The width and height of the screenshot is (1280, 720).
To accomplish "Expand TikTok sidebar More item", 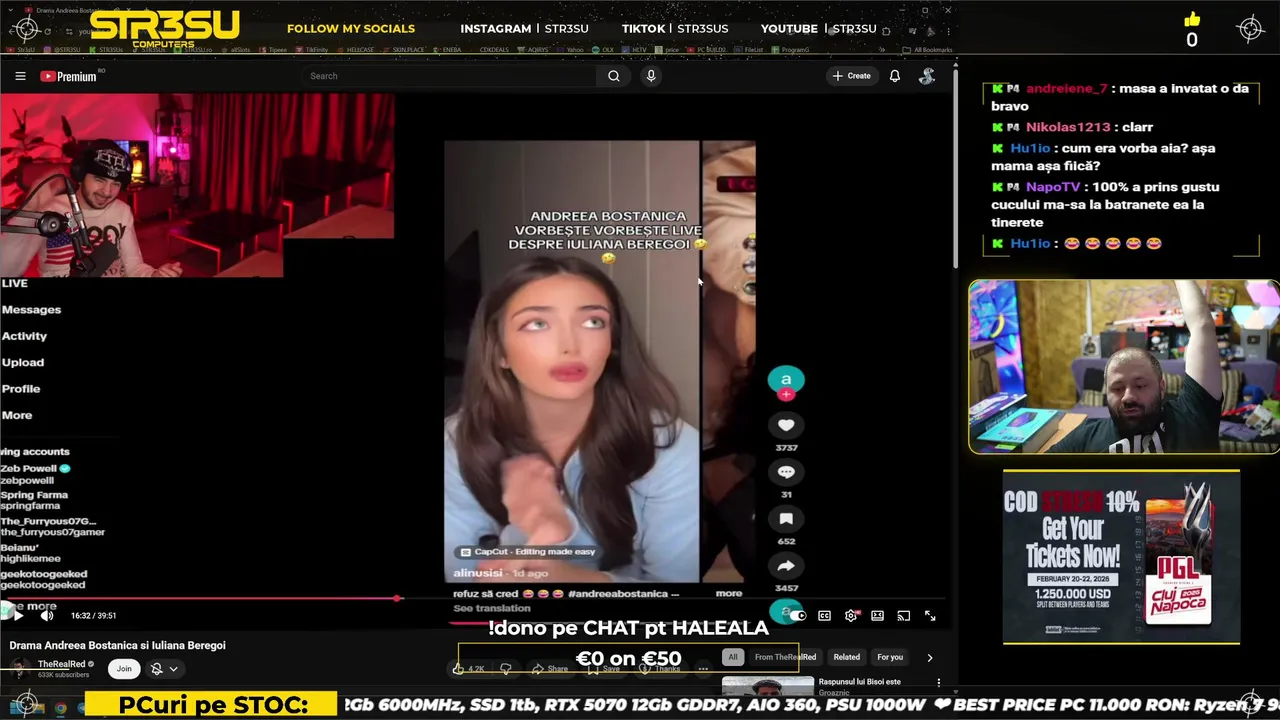I will pyautogui.click(x=17, y=415).
